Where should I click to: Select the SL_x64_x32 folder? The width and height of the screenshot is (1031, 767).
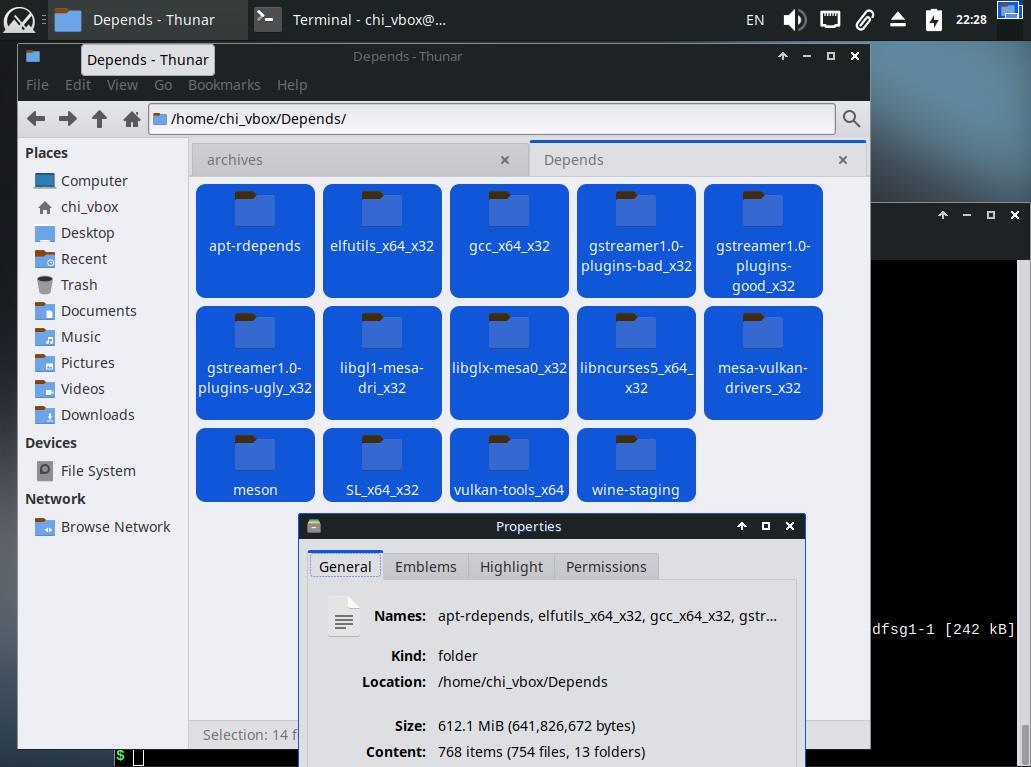coord(382,465)
